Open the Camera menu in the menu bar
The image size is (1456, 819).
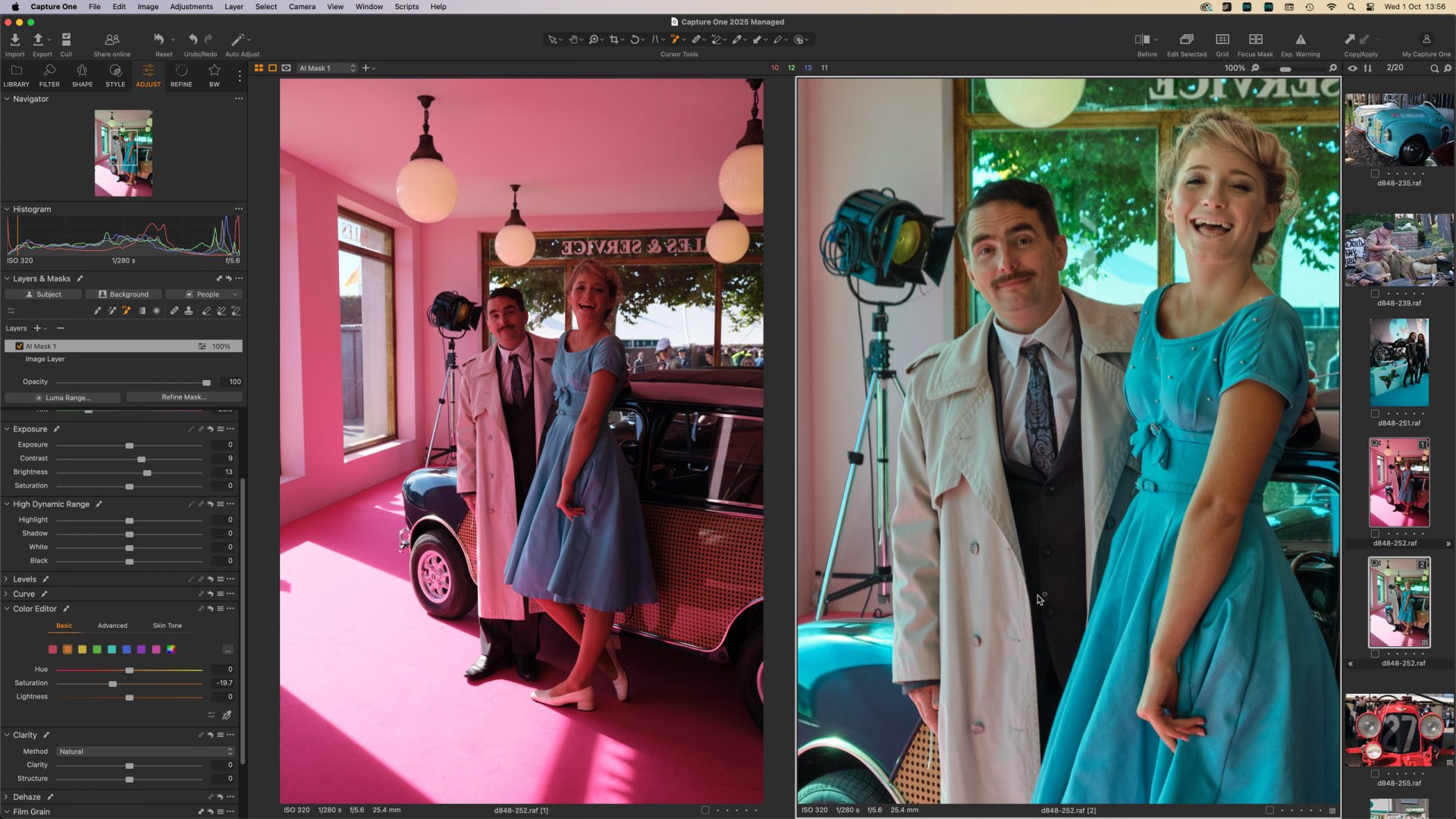click(302, 6)
